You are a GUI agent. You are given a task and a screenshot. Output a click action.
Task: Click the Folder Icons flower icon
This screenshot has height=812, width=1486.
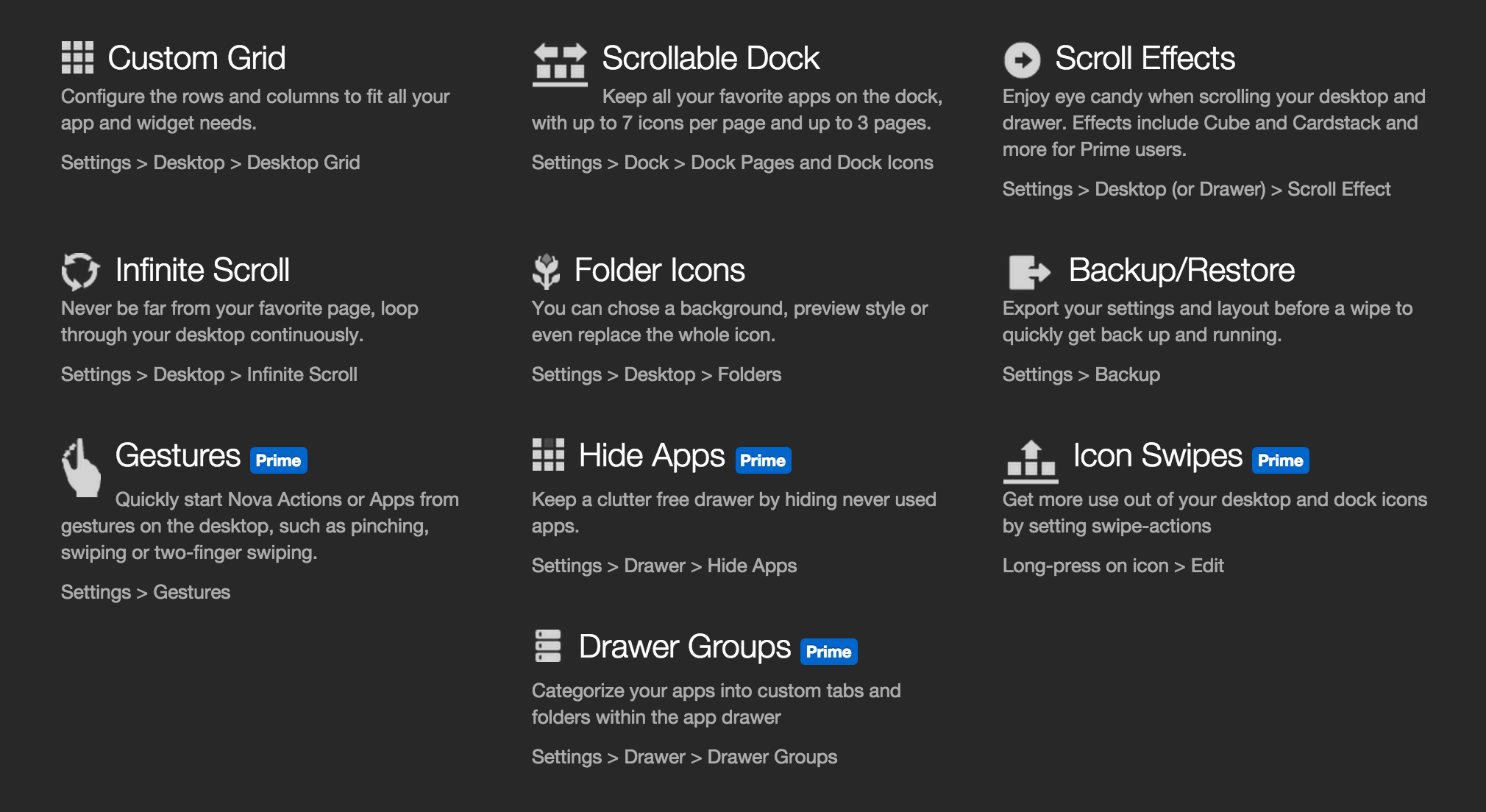(x=546, y=271)
